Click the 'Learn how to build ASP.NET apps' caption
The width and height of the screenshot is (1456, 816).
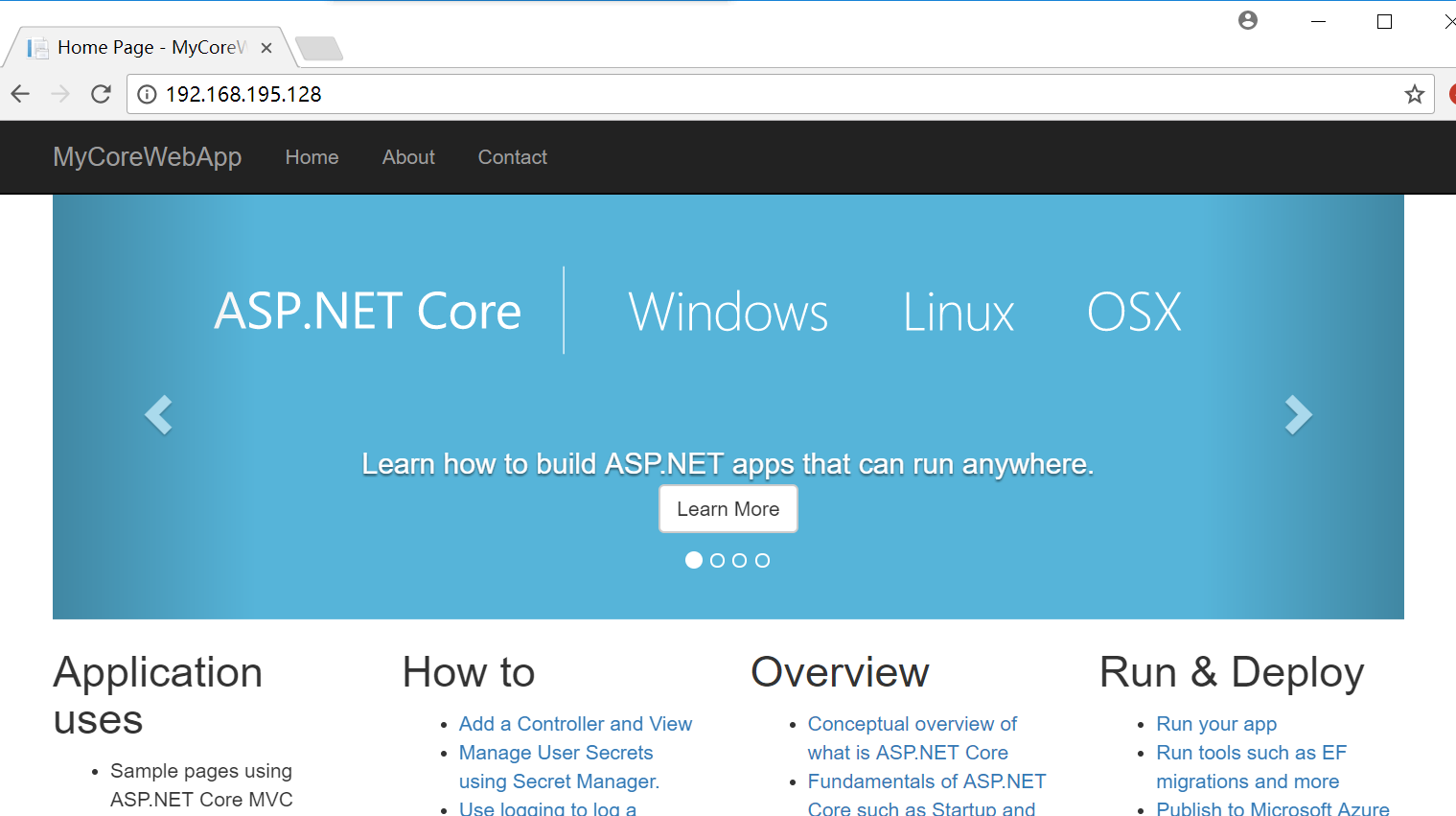728,464
